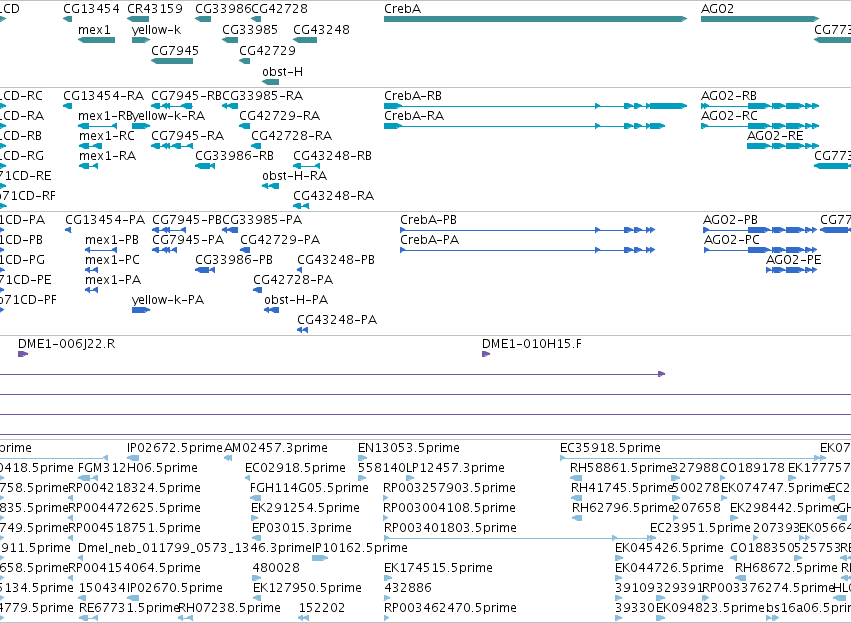Click the RP003257903.5prime EST label
851x623 pixels.
pyautogui.click(x=449, y=488)
